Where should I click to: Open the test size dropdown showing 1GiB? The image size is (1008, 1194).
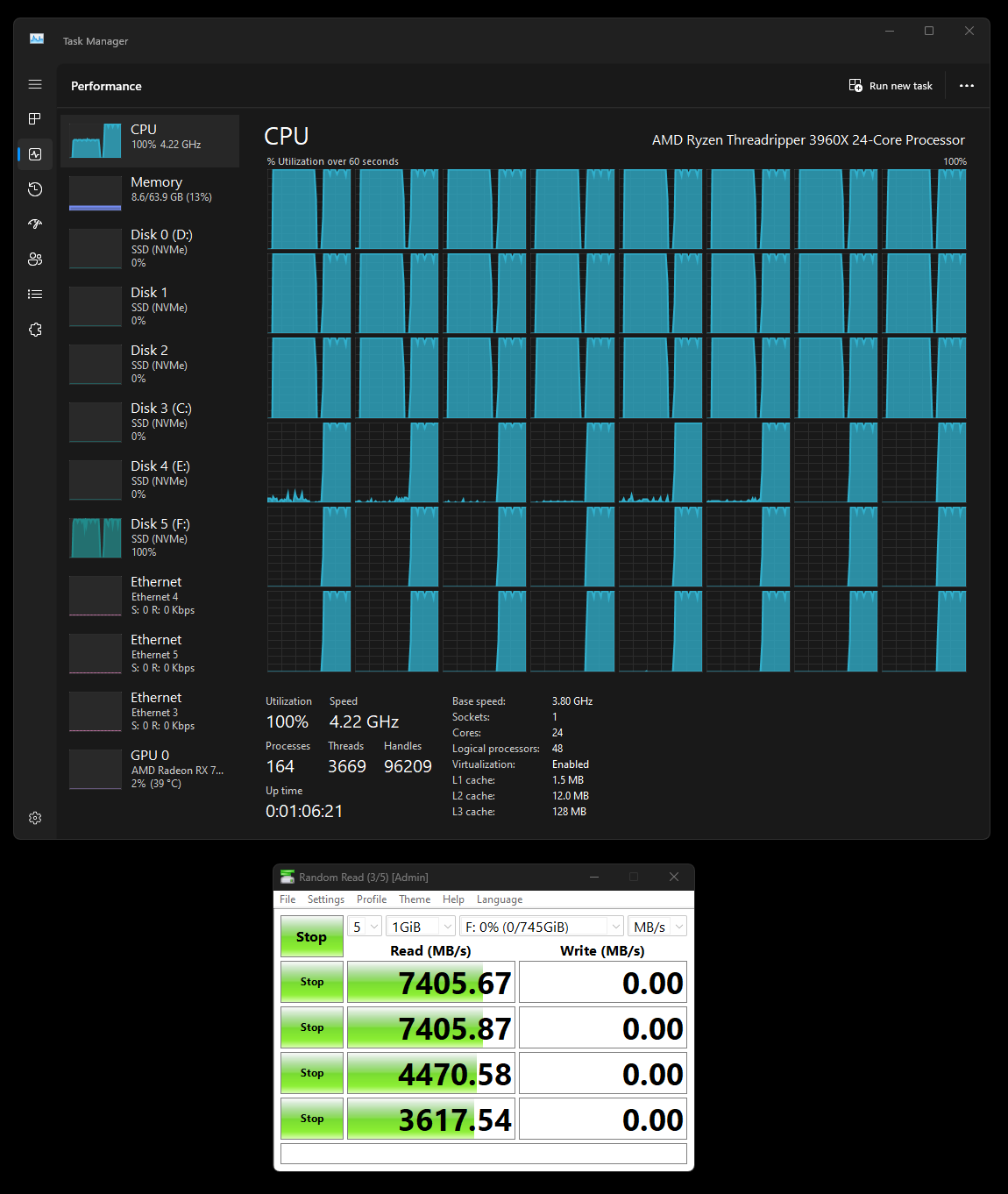click(x=421, y=927)
